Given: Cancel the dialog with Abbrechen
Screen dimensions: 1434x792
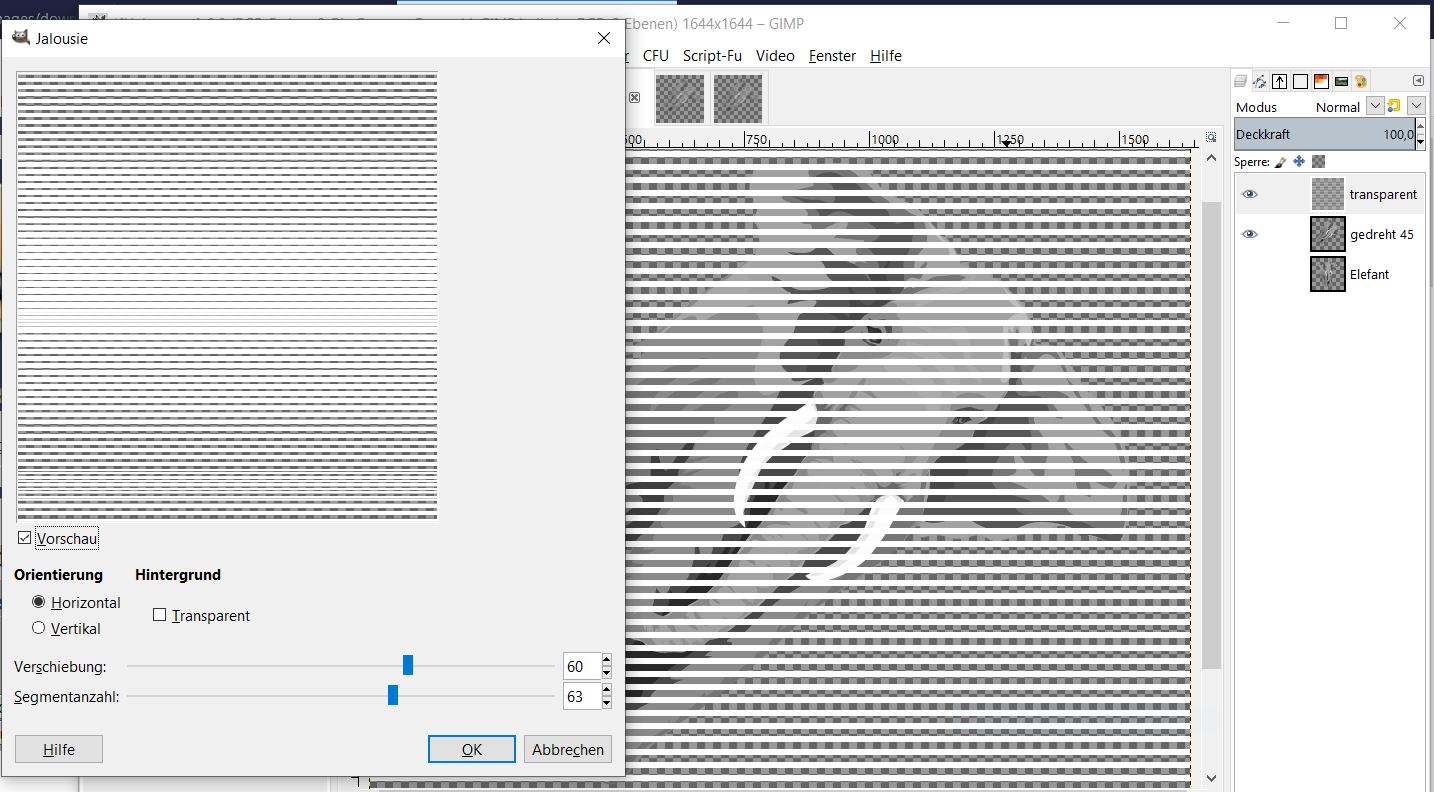Looking at the screenshot, I should 568,749.
